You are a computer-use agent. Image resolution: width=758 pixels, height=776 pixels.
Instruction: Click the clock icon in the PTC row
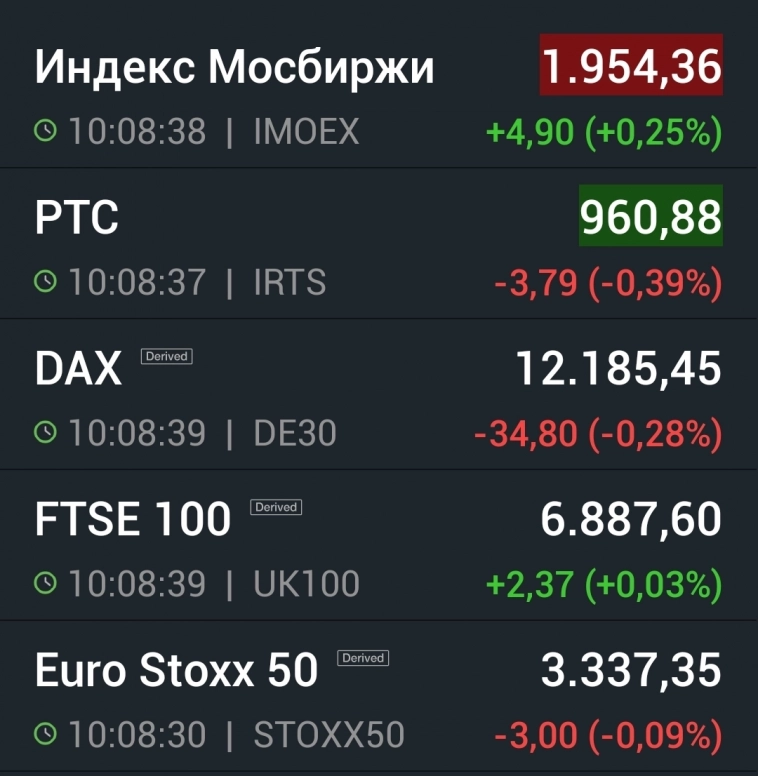pyautogui.click(x=46, y=282)
